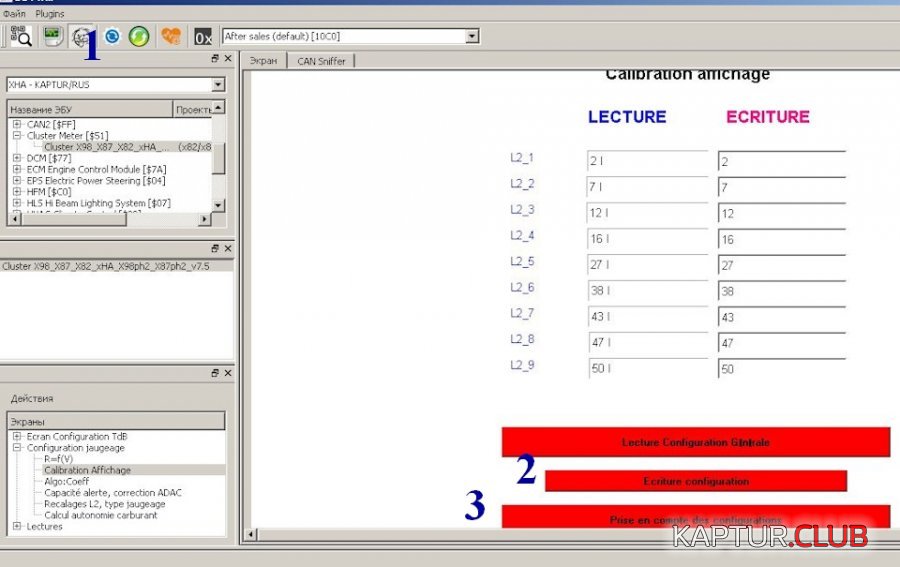The width and height of the screenshot is (900, 567).
Task: Expand the CAN2 [$FF] tree node
Action: coord(17,124)
